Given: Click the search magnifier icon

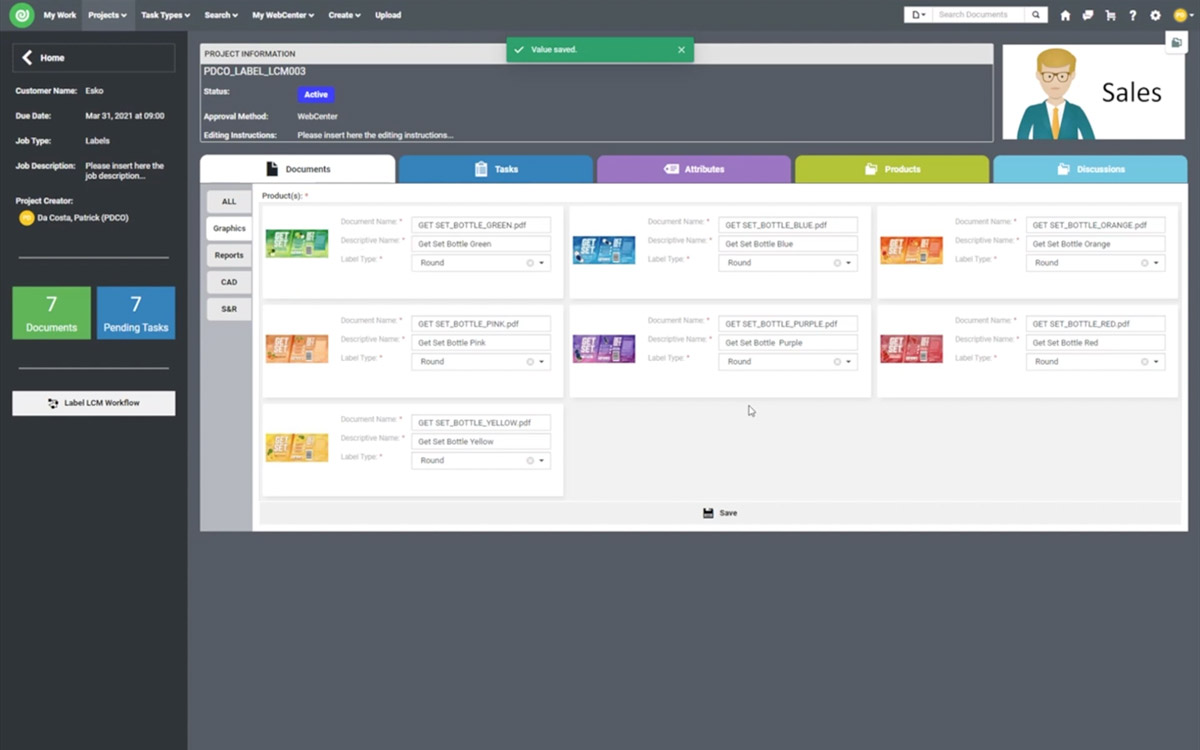Looking at the screenshot, I should point(1036,14).
